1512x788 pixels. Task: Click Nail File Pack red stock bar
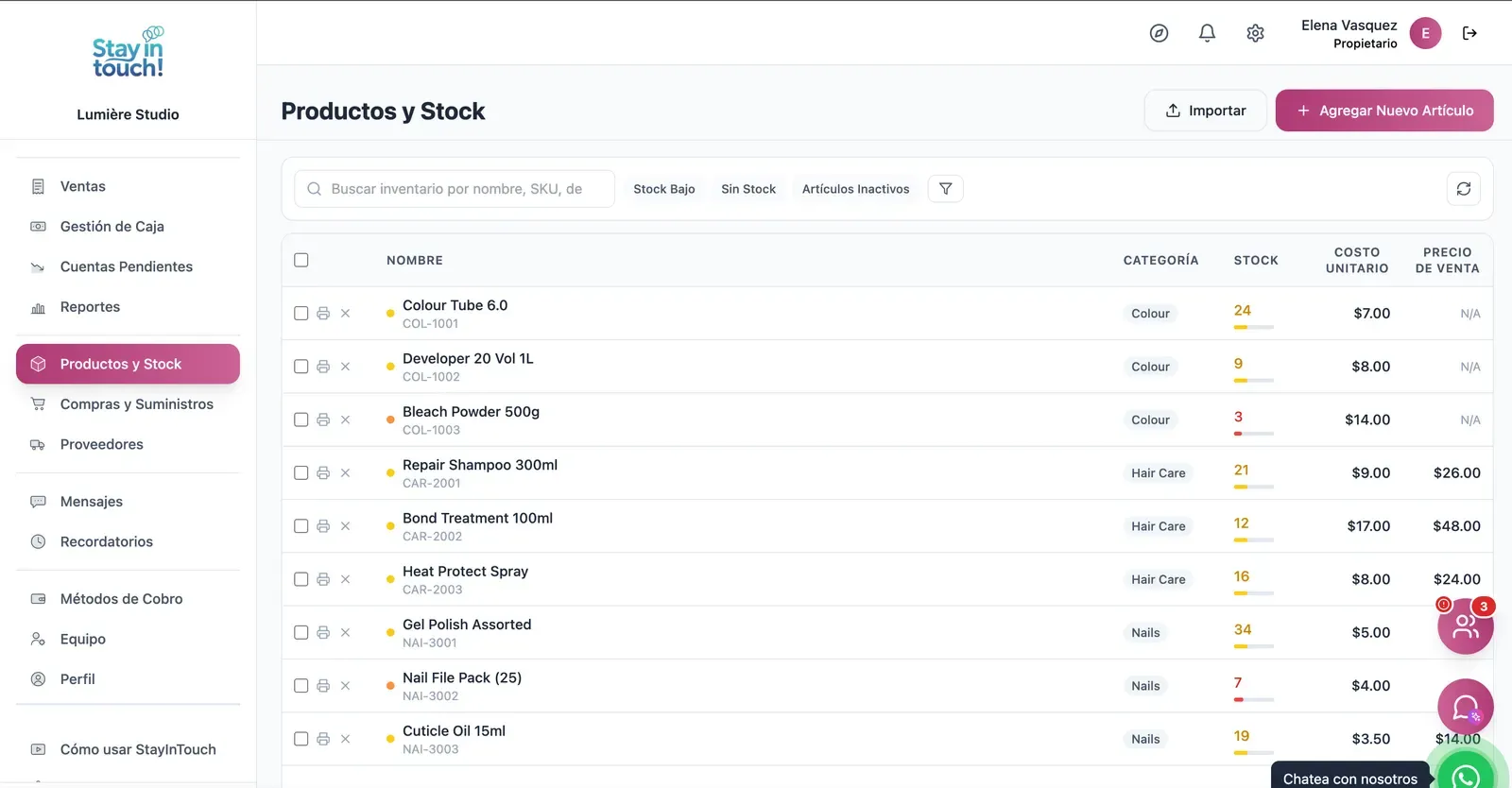point(1254,699)
